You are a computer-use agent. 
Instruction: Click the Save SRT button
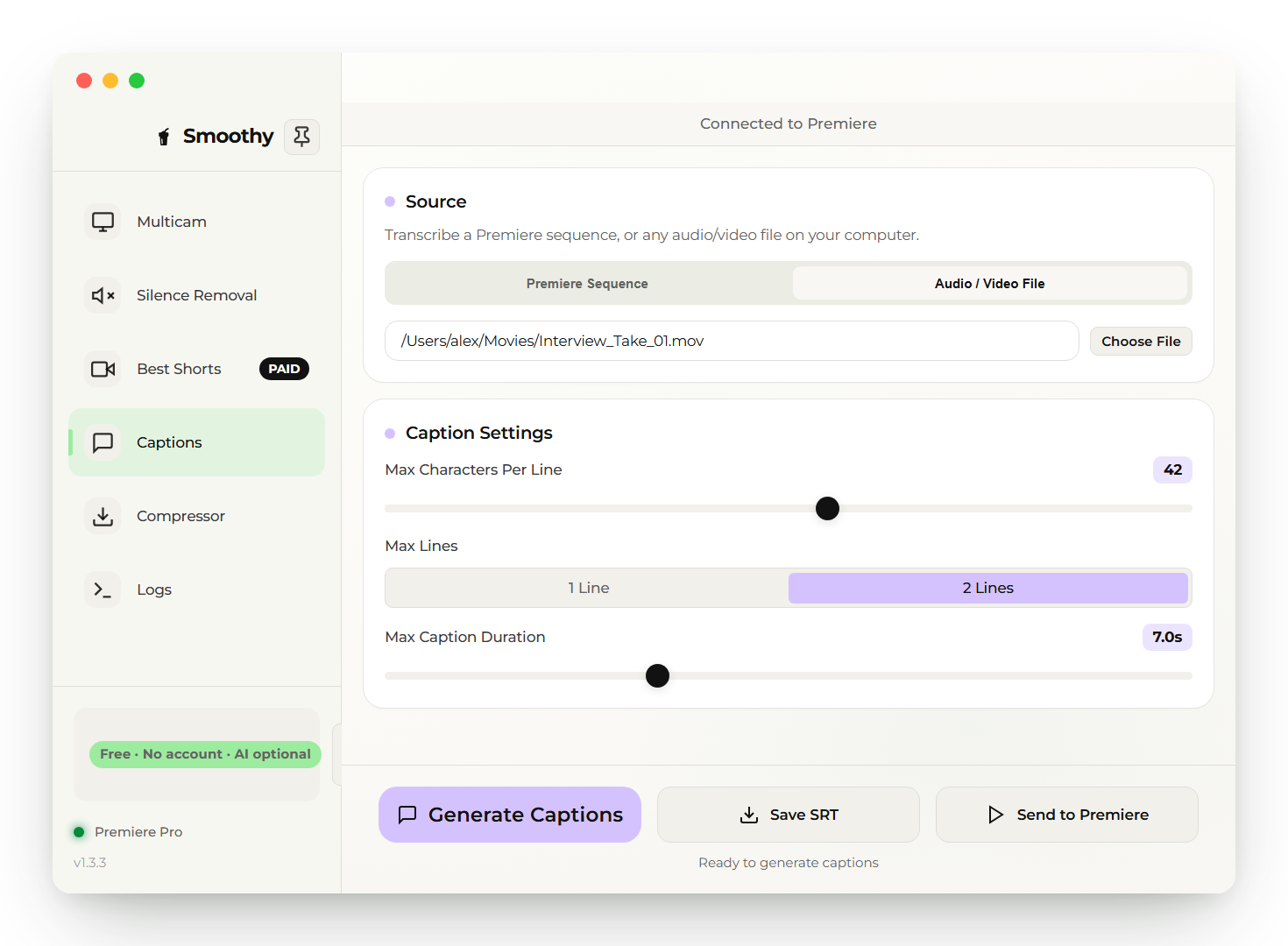point(789,815)
